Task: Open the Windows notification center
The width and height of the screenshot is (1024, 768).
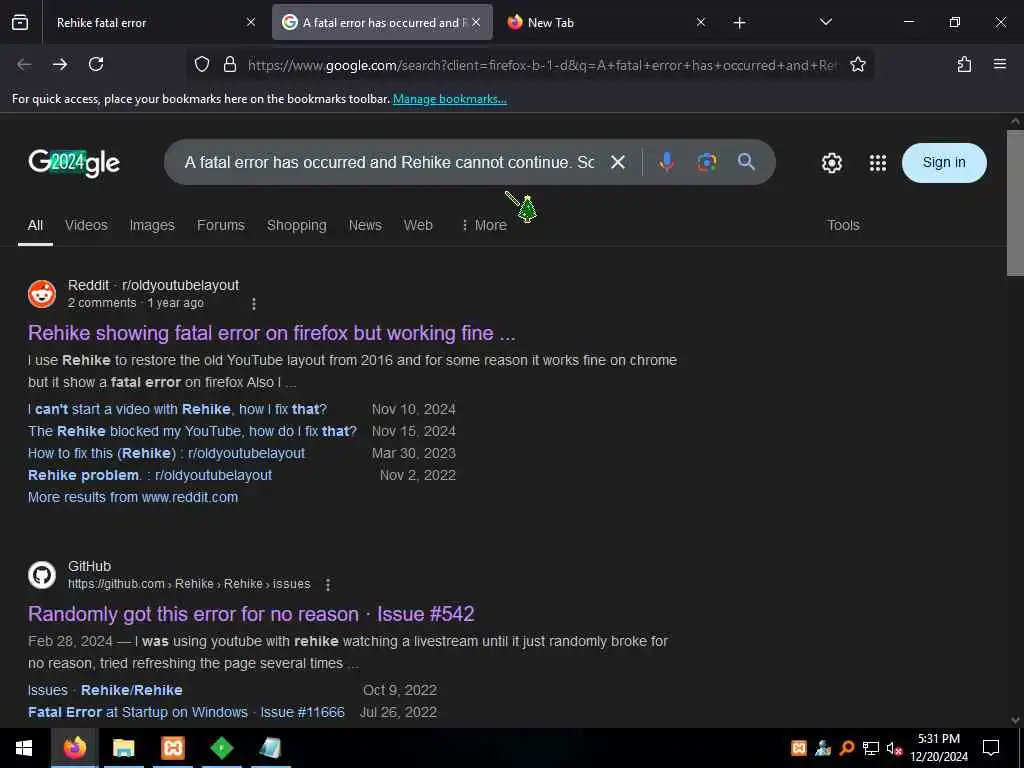Action: click(991, 748)
